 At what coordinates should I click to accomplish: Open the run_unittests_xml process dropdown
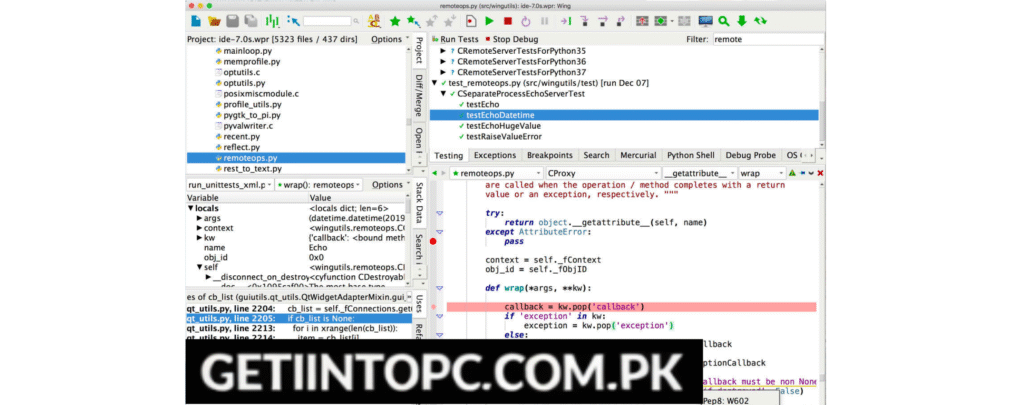230,185
